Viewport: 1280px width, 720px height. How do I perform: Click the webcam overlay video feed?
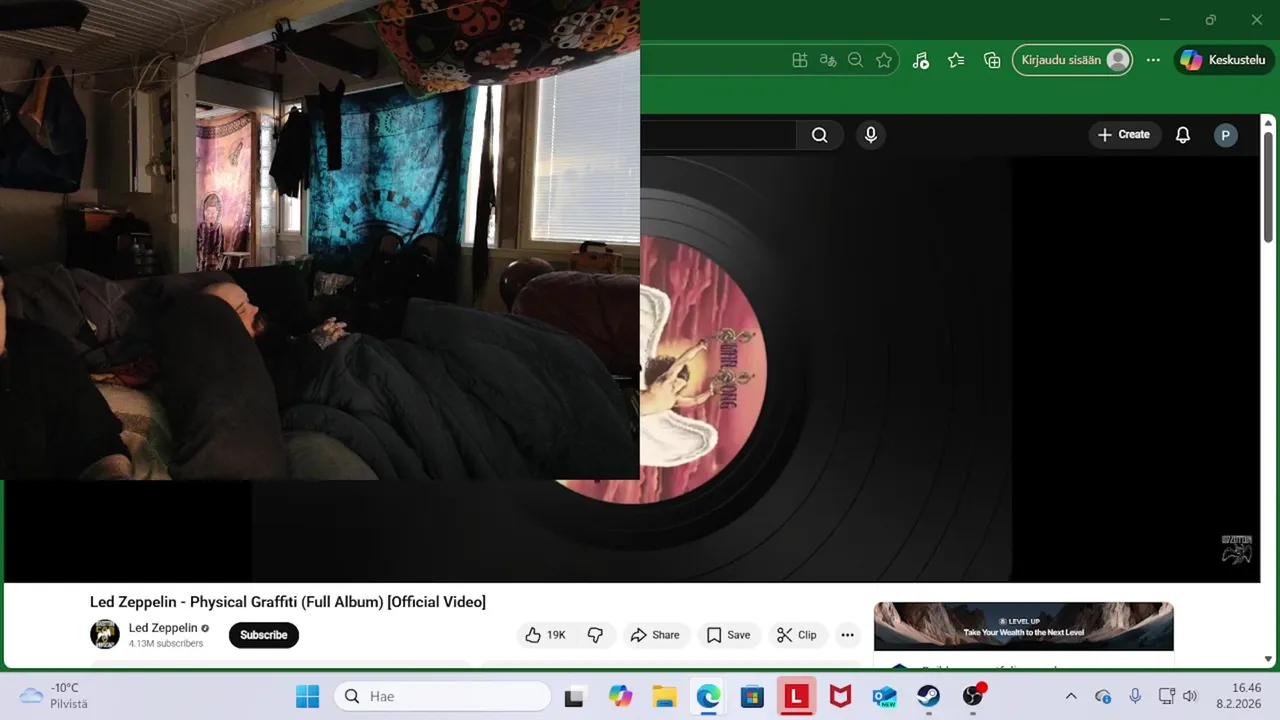[320, 240]
